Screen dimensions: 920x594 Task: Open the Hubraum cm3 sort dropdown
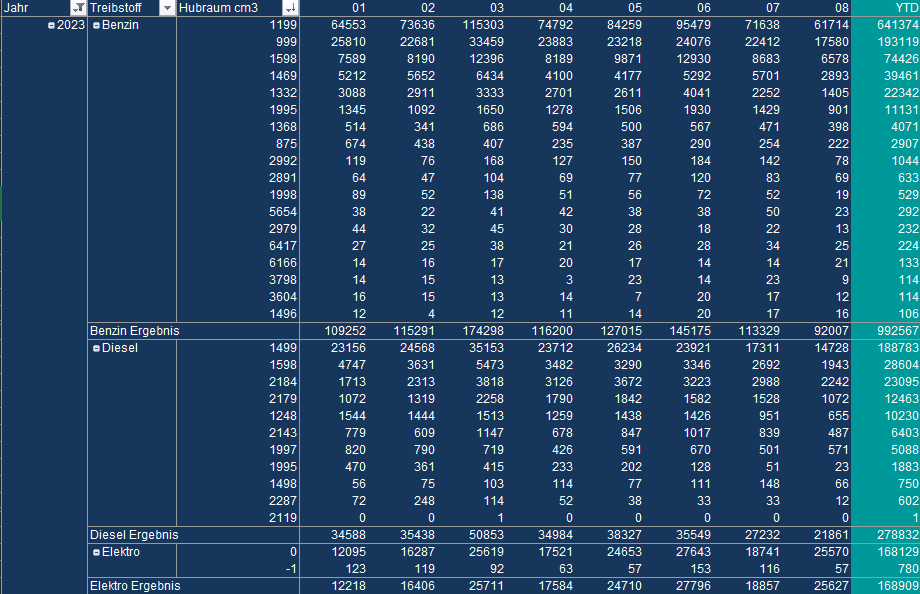tap(290, 8)
